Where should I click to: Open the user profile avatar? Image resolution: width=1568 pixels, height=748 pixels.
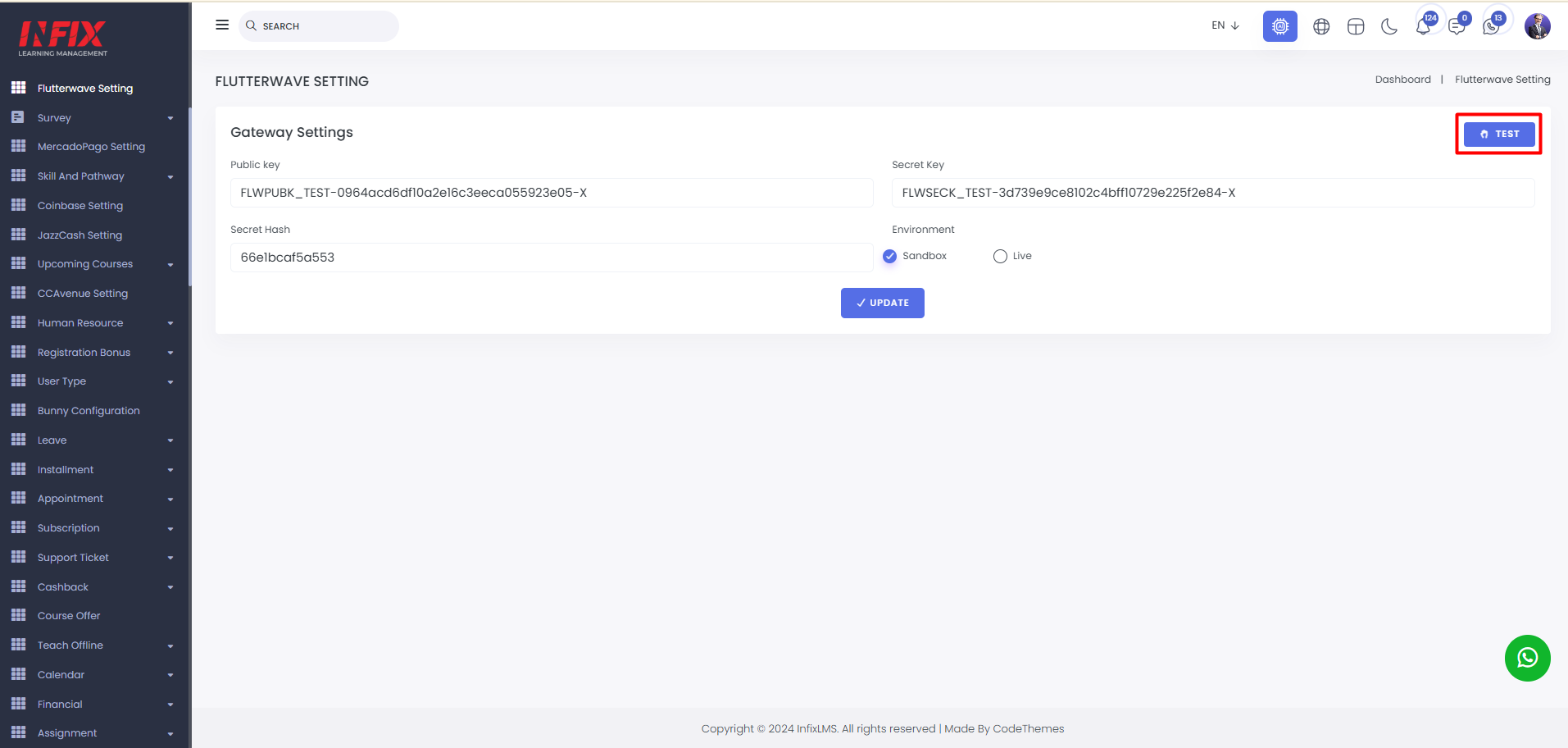[x=1538, y=26]
